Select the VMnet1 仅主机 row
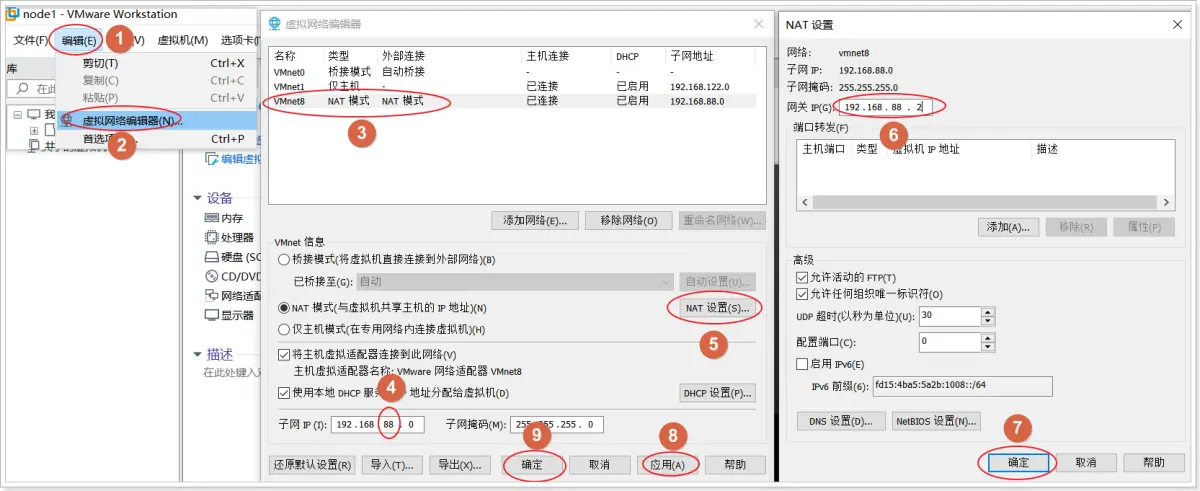The height and width of the screenshot is (491, 1200). coord(518,87)
